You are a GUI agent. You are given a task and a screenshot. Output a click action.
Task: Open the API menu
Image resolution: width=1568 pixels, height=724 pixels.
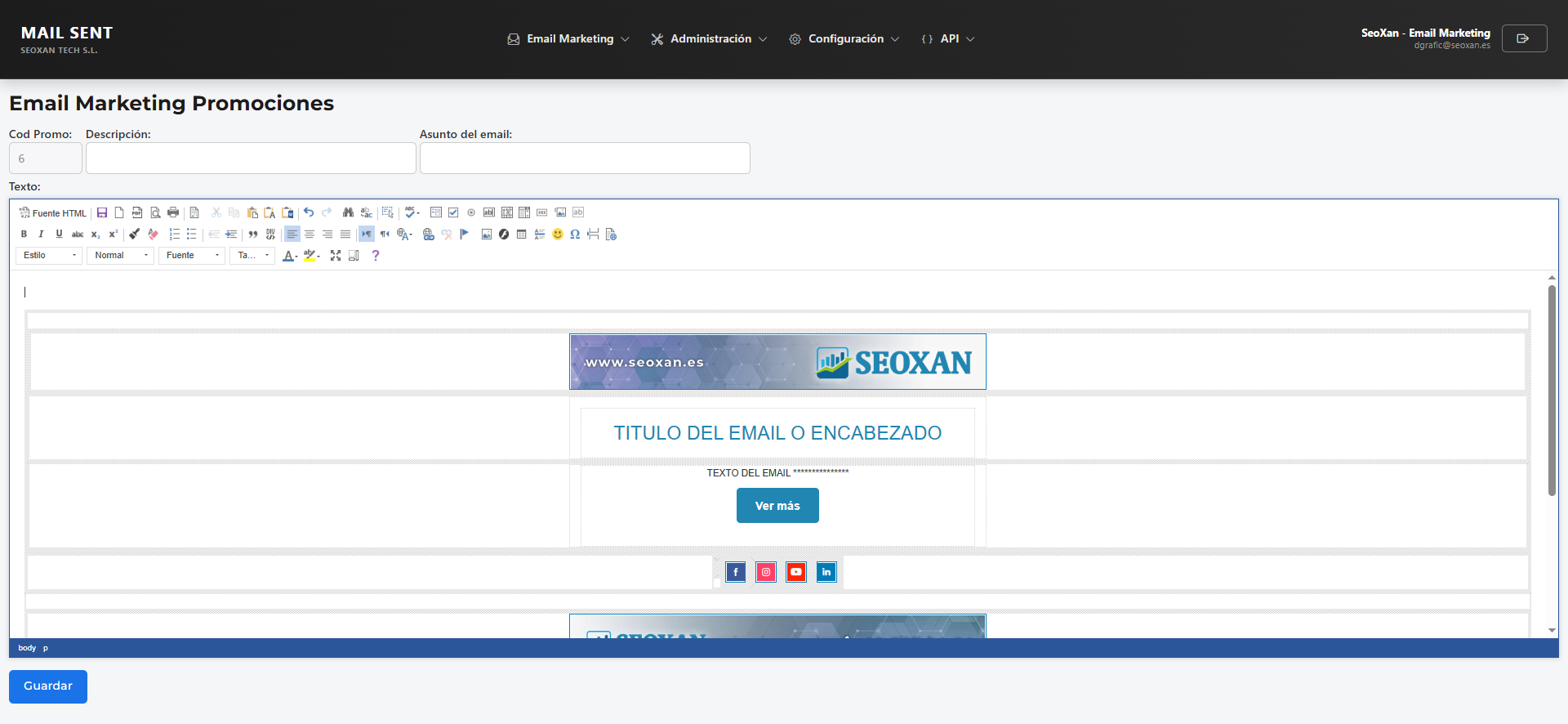click(948, 38)
